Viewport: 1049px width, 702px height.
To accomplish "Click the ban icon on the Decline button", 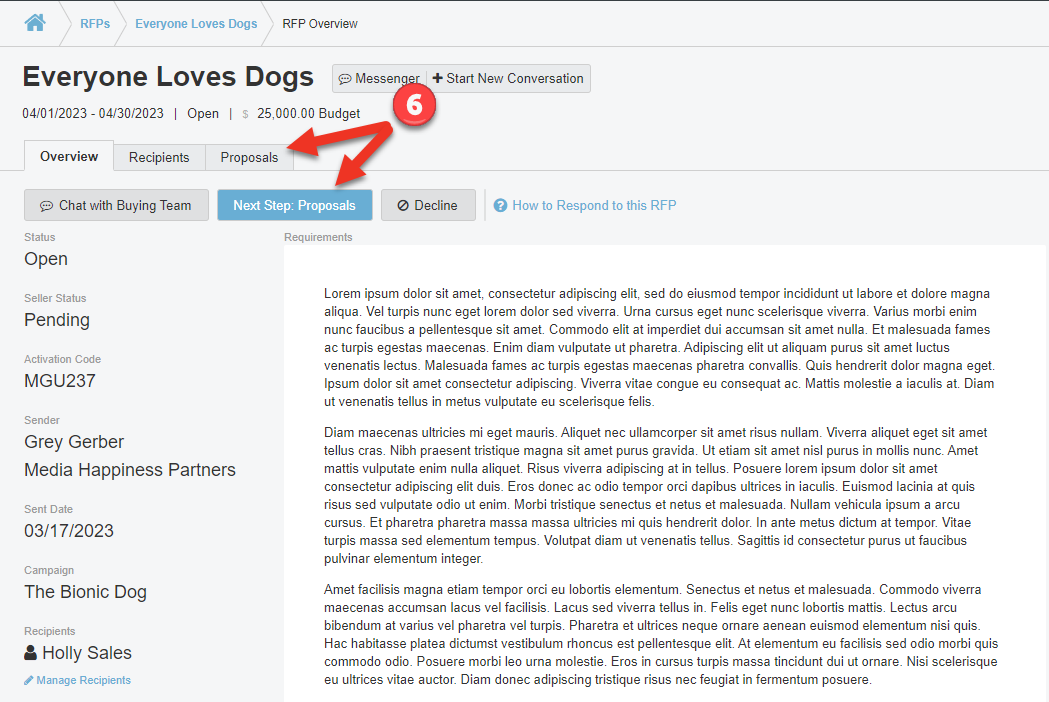I will coord(402,206).
